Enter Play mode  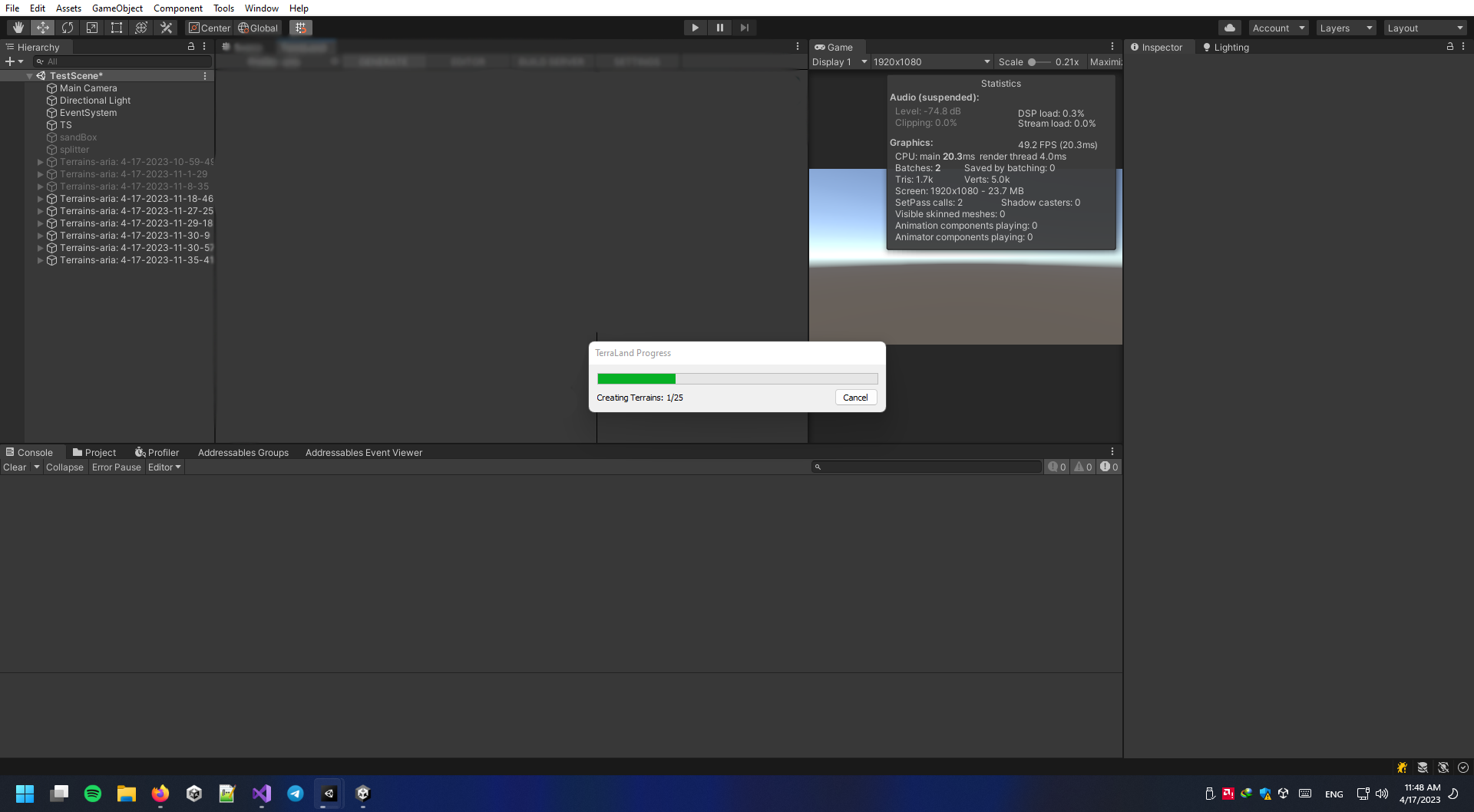[695, 27]
